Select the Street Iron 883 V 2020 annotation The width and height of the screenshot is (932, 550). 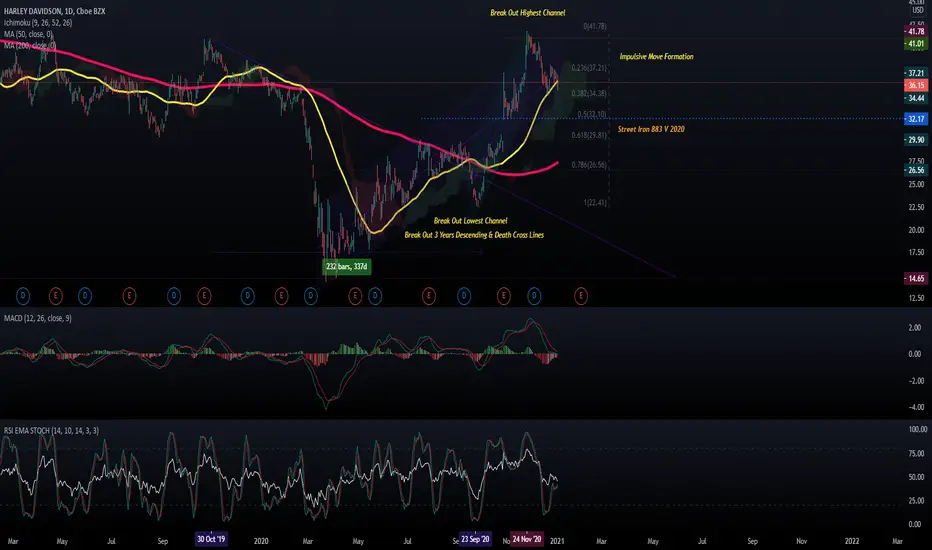(651, 129)
